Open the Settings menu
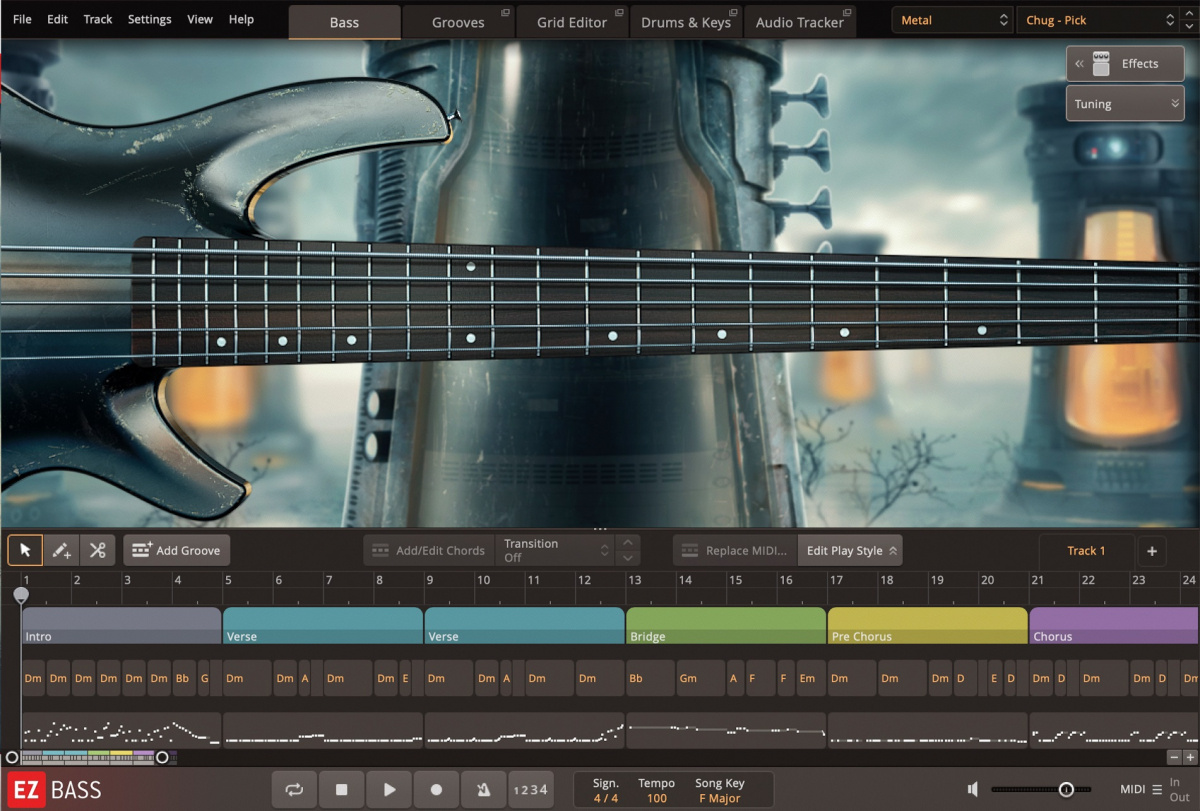Viewport: 1200px width, 811px height. coord(149,19)
